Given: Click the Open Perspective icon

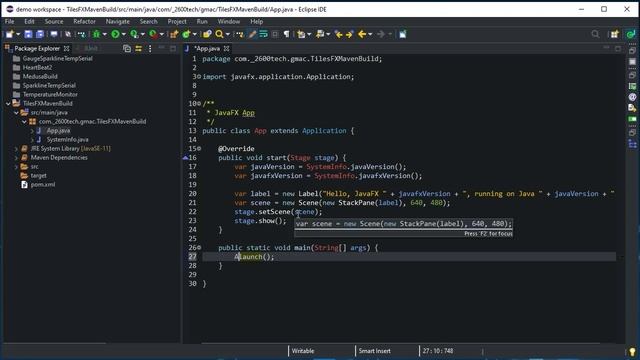Looking at the screenshot, I should (x=614, y=34).
